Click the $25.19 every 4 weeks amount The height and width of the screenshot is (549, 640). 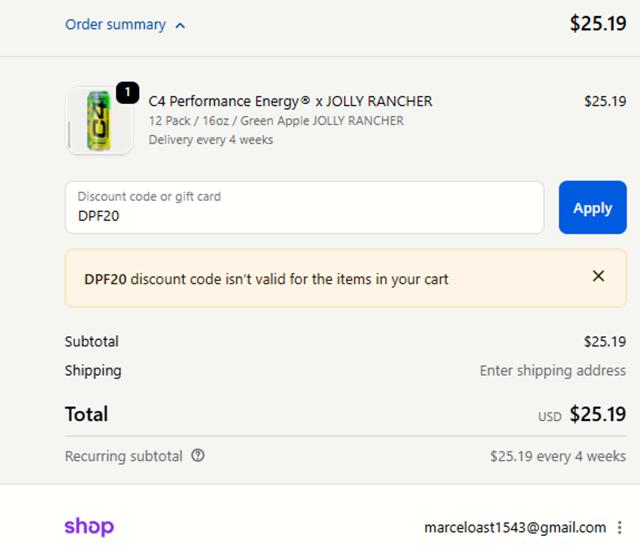557,456
